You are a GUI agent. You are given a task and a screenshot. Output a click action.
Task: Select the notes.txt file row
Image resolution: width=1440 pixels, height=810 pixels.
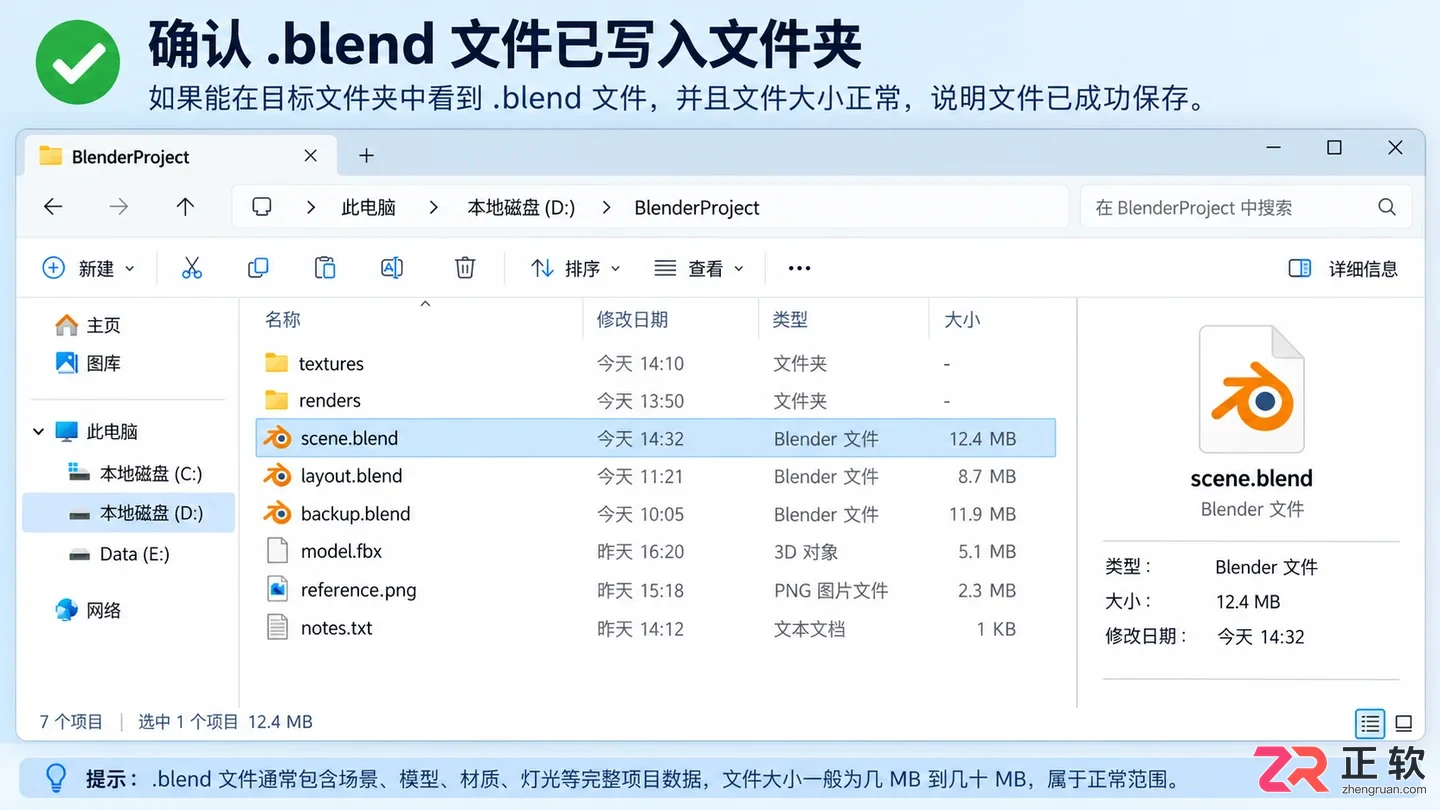tap(656, 628)
